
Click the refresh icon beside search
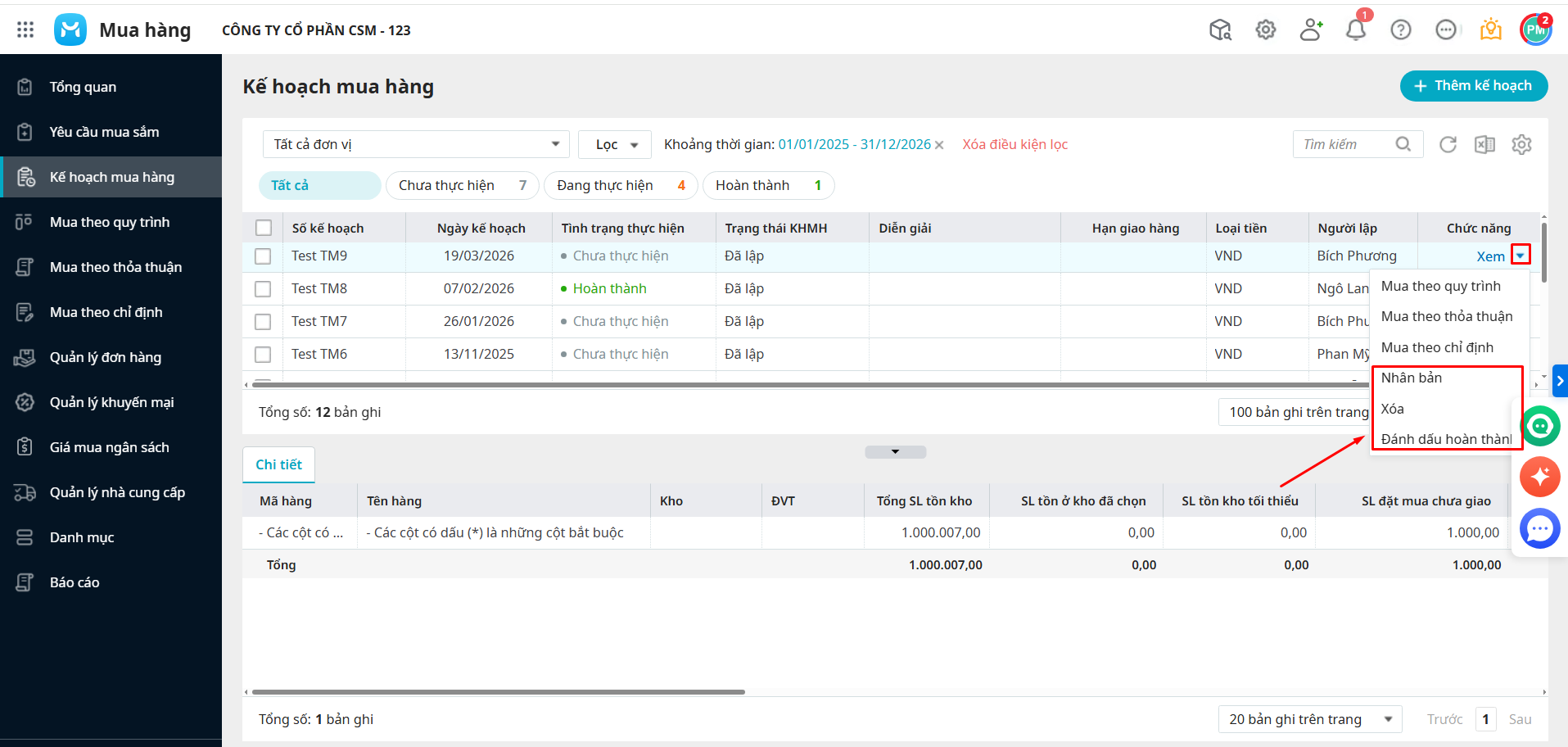point(1448,145)
